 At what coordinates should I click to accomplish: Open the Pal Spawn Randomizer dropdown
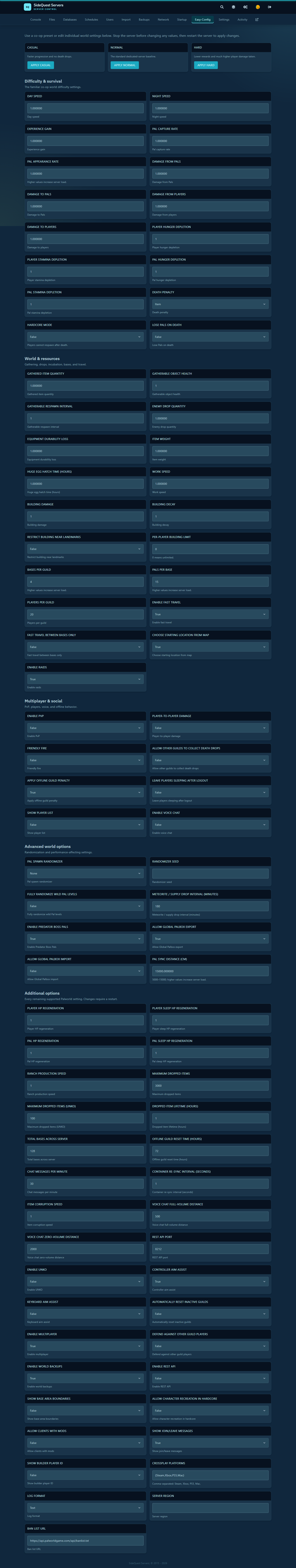pyautogui.click(x=85, y=873)
